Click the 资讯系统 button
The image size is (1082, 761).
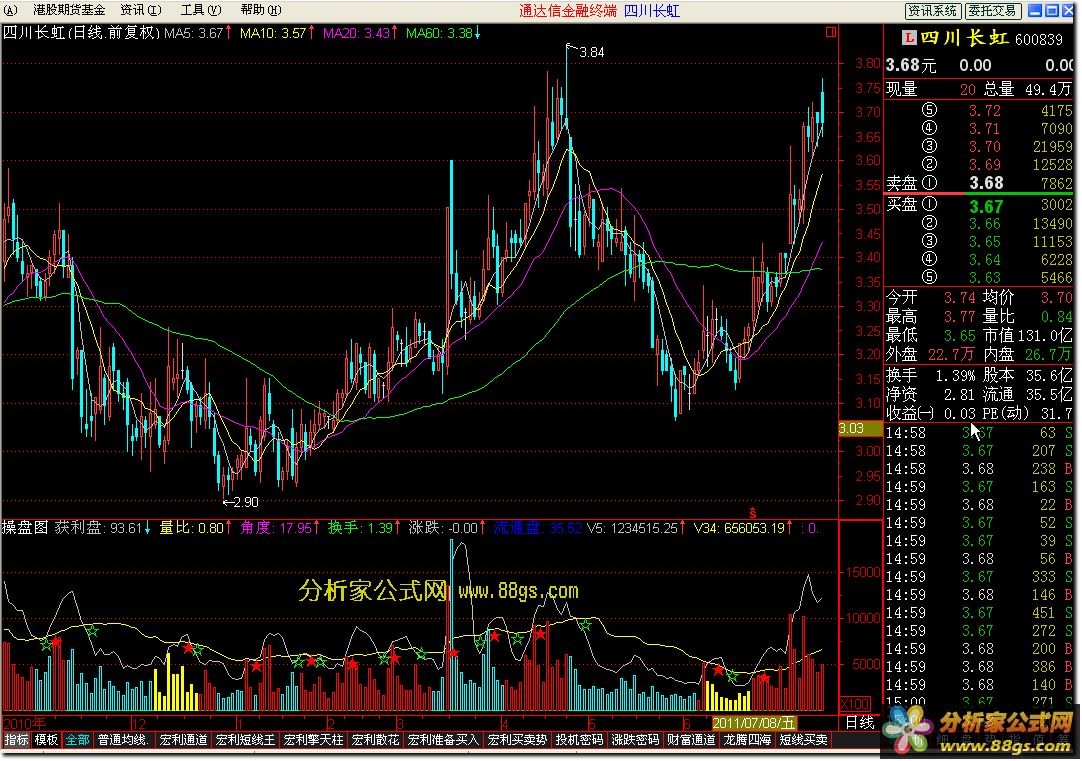[932, 11]
